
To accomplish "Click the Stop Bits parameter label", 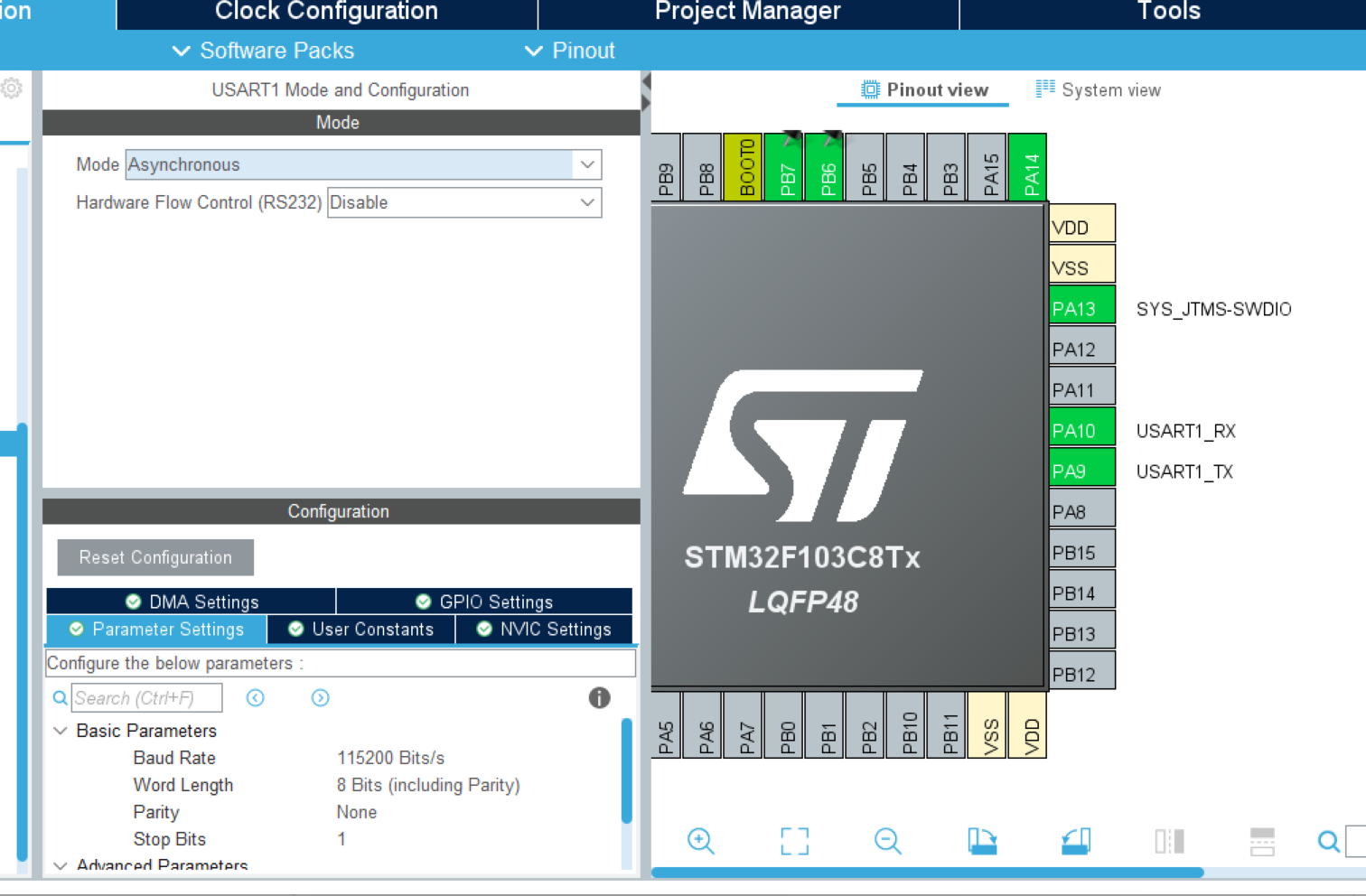I will tap(170, 839).
